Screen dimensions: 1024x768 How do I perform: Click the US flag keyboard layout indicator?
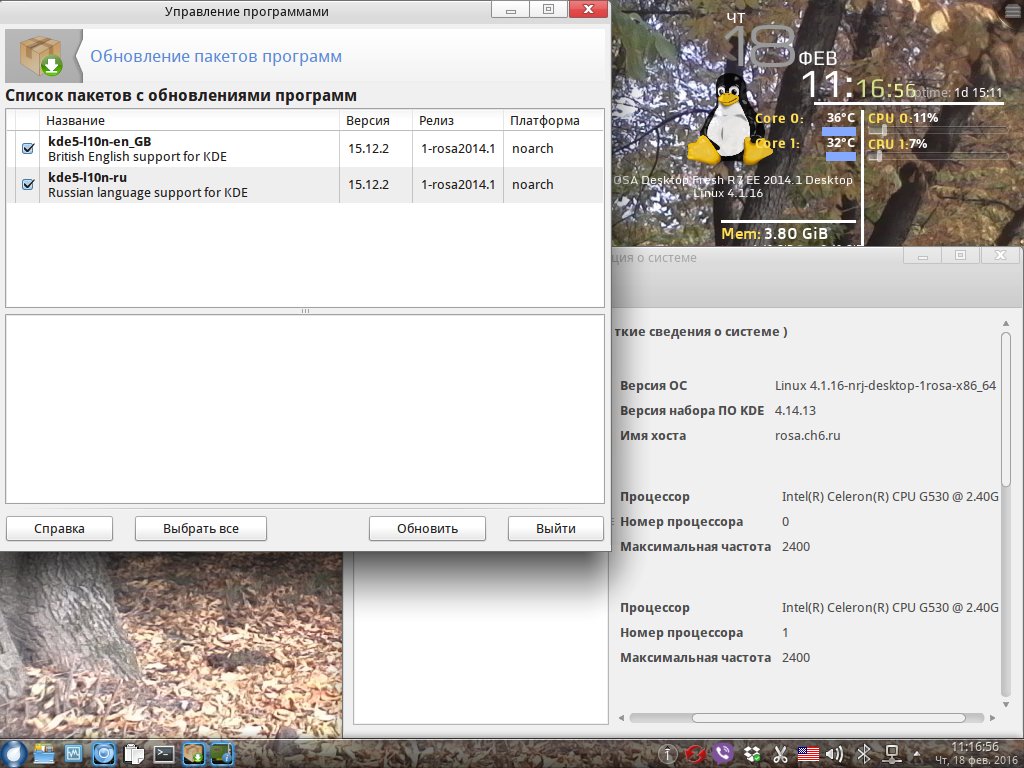(808, 754)
